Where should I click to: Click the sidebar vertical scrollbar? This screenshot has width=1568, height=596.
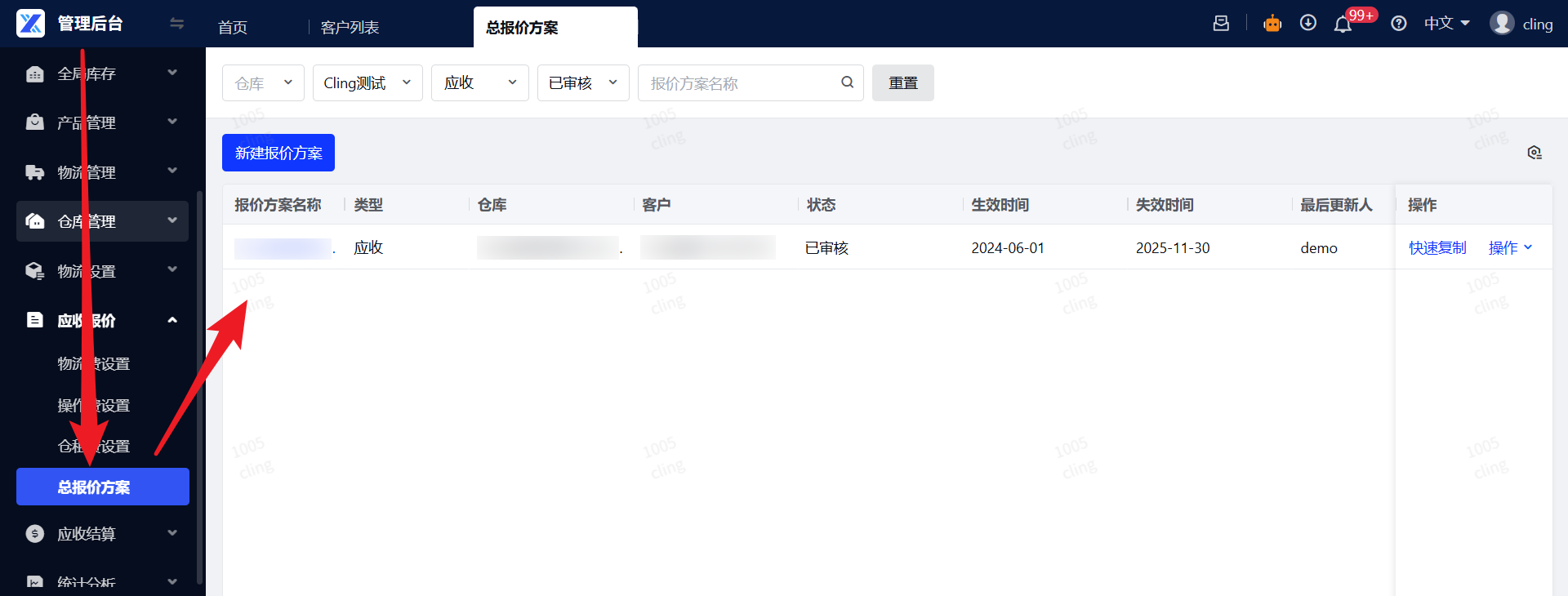pyautogui.click(x=199, y=388)
